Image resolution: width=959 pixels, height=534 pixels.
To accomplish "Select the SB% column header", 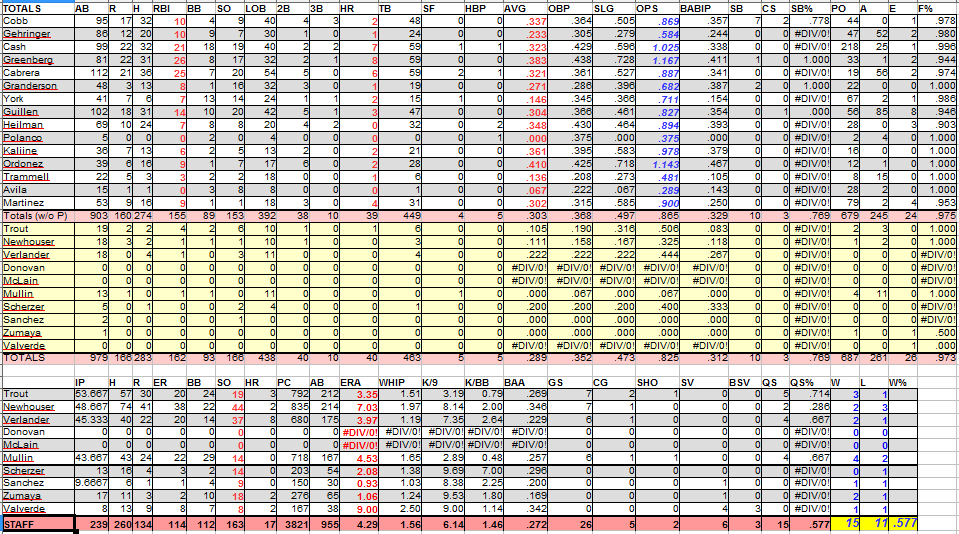I will coord(810,9).
